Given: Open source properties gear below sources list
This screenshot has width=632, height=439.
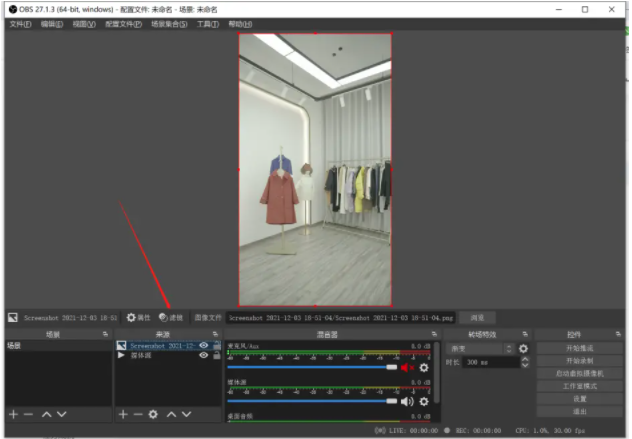Looking at the screenshot, I should [153, 414].
